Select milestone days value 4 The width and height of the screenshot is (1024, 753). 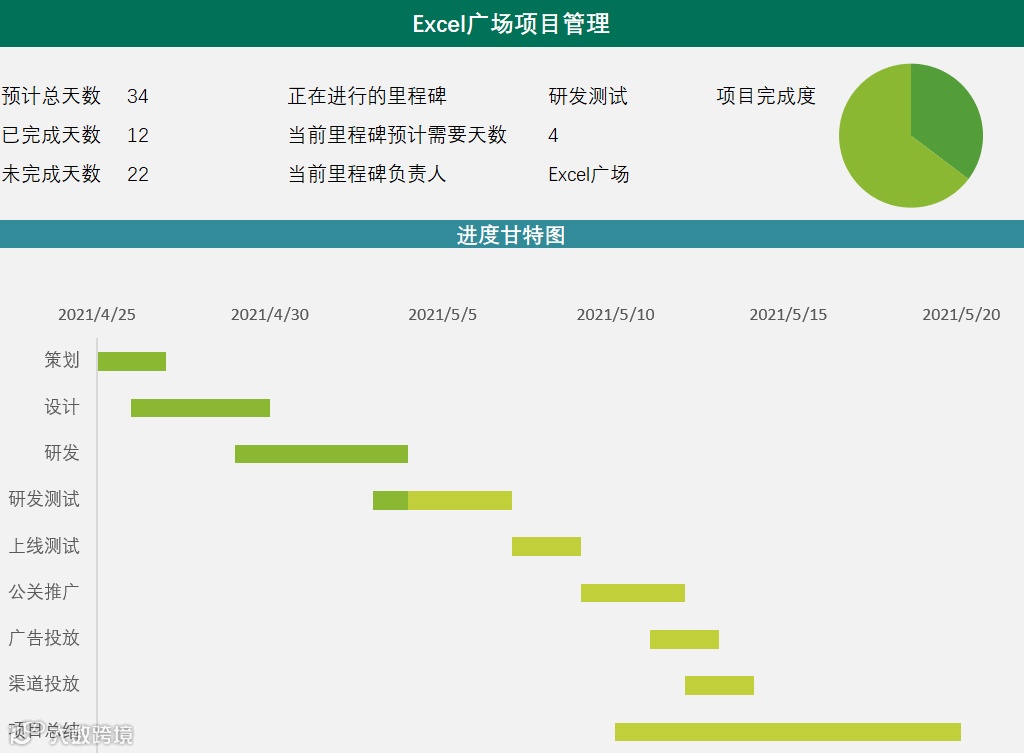(553, 136)
